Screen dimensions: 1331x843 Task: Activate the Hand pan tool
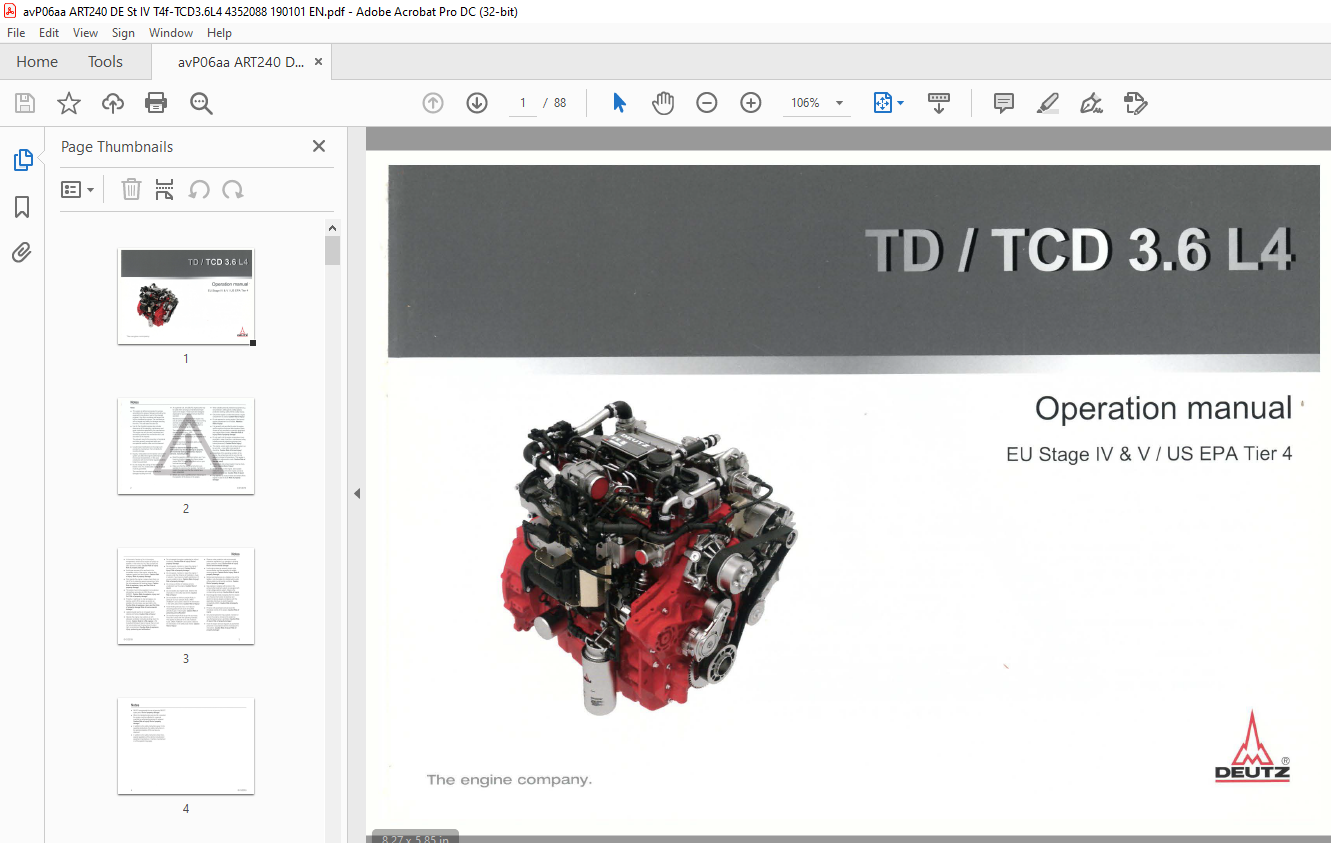(x=663, y=103)
